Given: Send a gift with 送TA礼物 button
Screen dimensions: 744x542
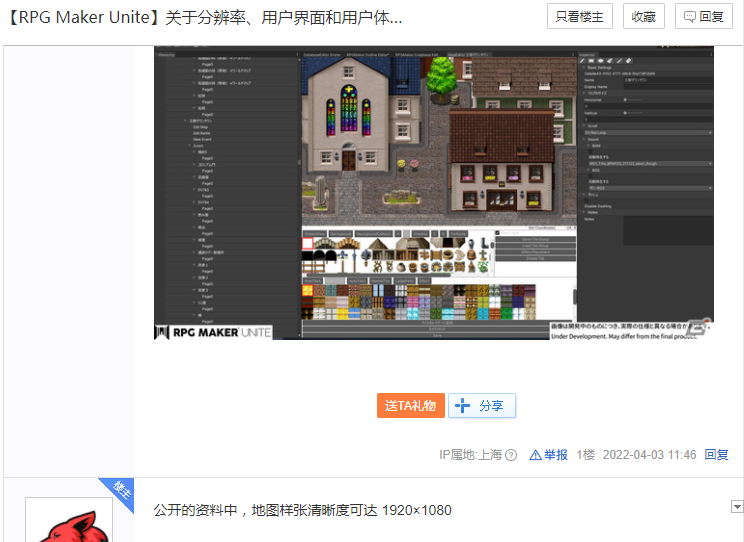Looking at the screenshot, I should point(410,406).
